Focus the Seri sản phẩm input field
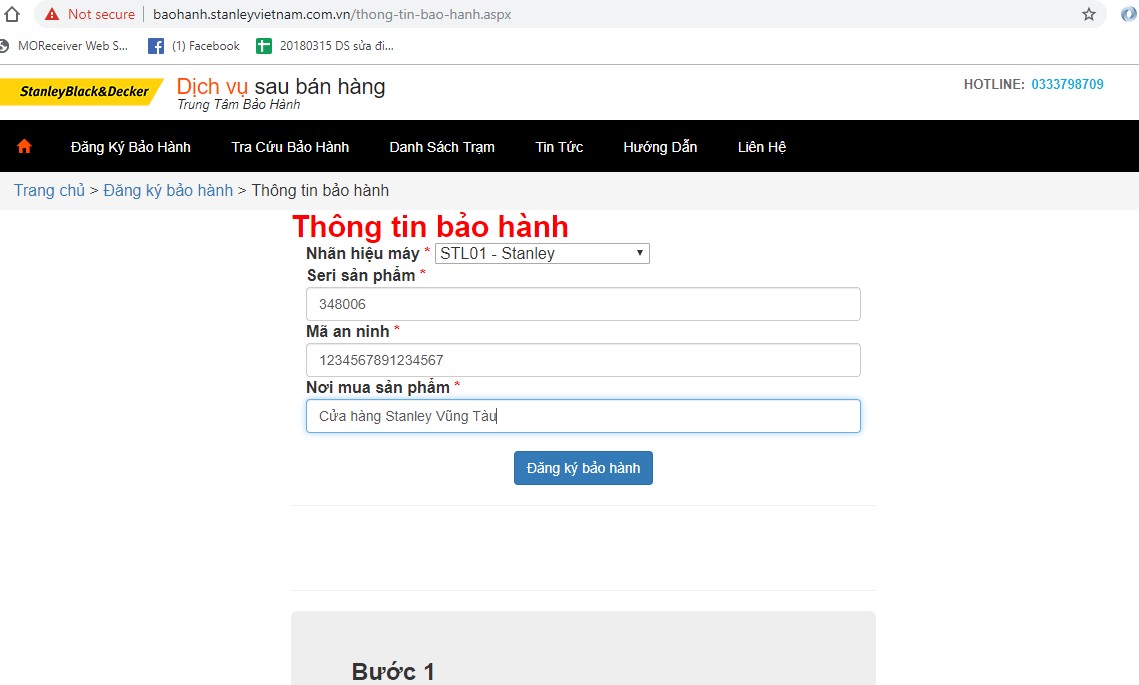Viewport: 1139px width, 685px height. pyautogui.click(x=583, y=304)
